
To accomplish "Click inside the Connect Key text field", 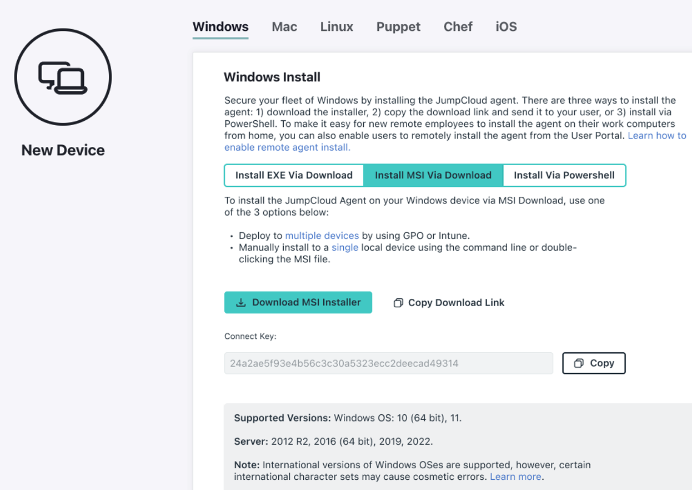I will point(388,363).
